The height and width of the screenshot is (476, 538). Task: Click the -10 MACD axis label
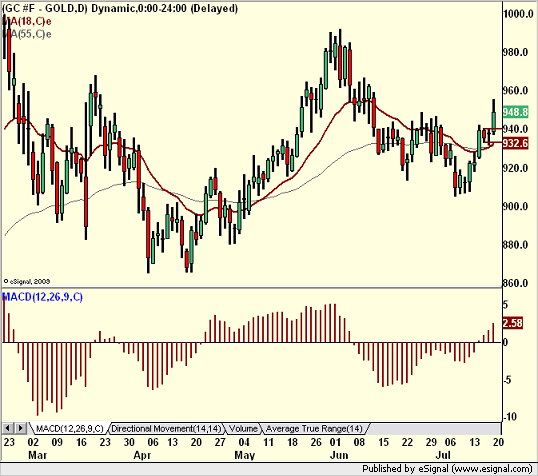pos(510,417)
